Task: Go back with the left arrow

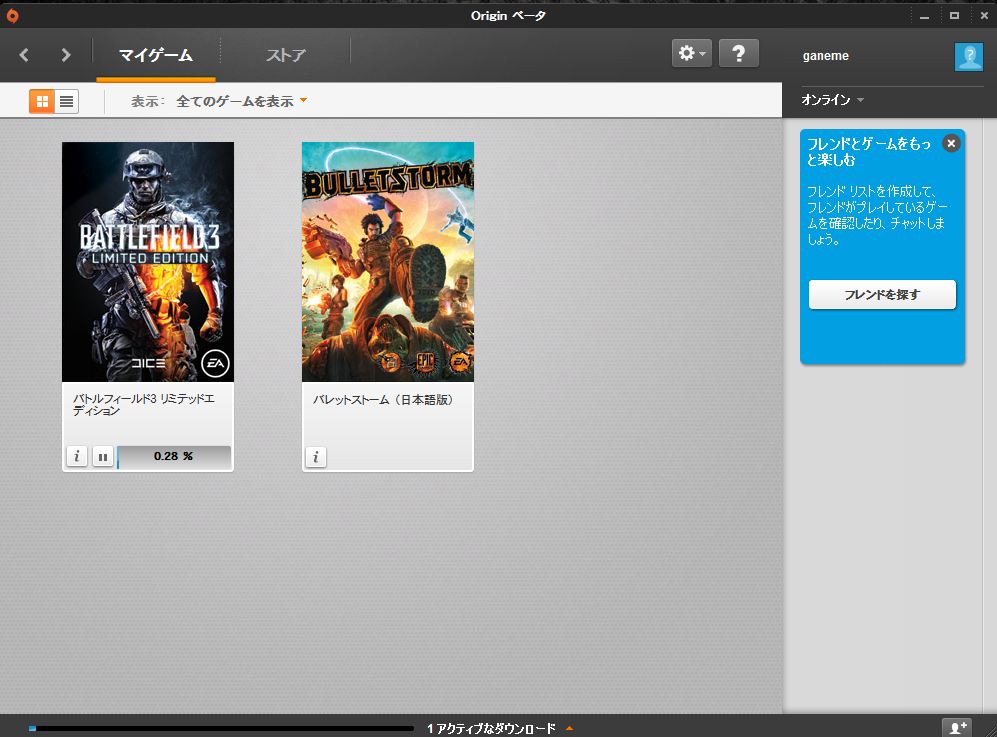Action: coord(24,55)
